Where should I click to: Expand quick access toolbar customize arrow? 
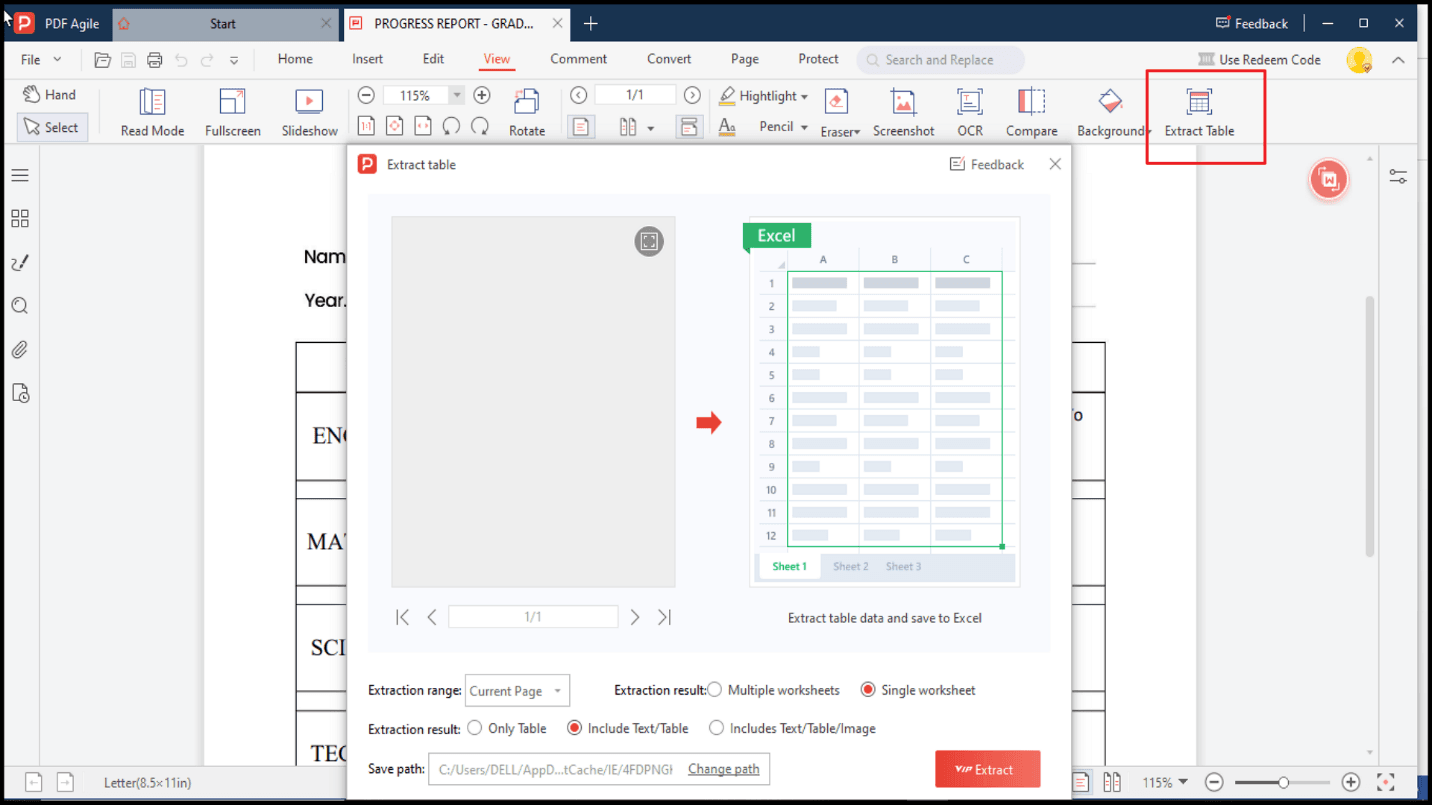(x=234, y=60)
